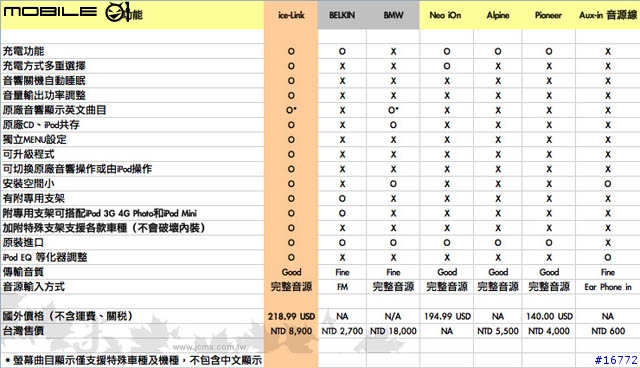The height and width of the screenshot is (368, 640).
Task: Click the Pioneer 完整音源 cell
Action: [549, 287]
